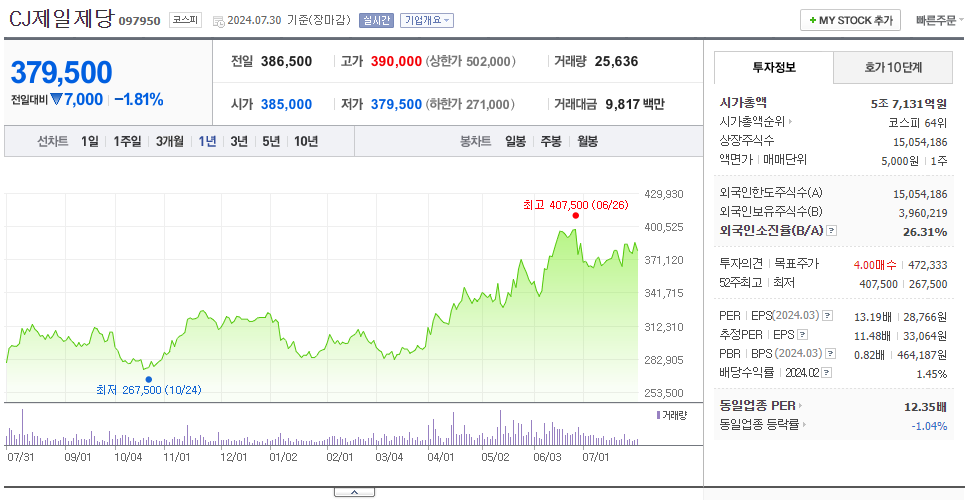Click the red 최고 407,500 marker dot

click(575, 215)
